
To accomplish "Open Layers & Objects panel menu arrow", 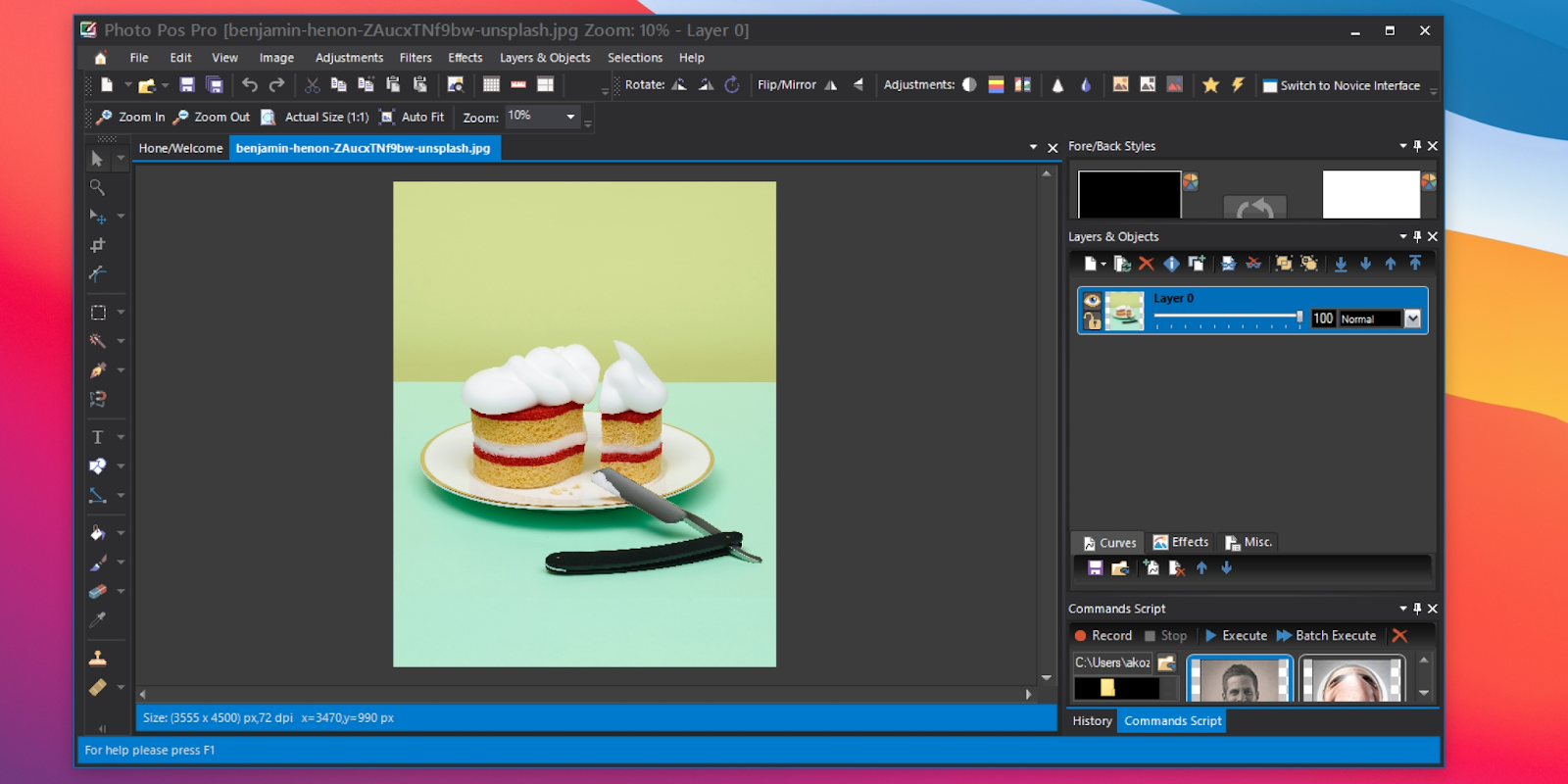I will click(1403, 236).
